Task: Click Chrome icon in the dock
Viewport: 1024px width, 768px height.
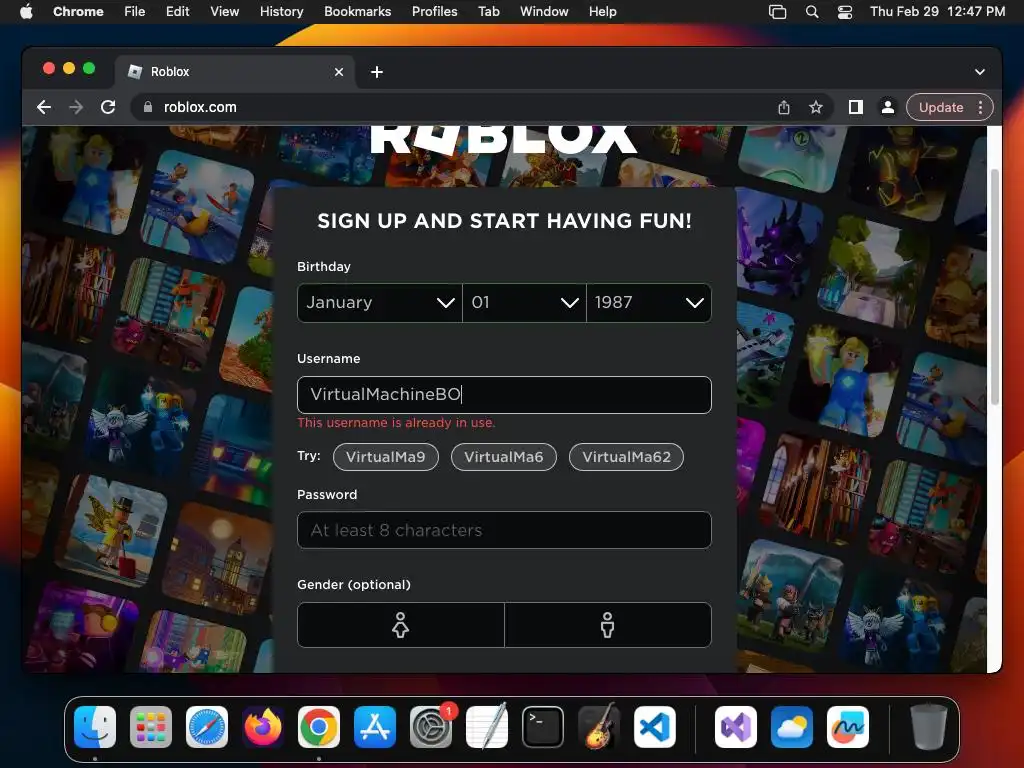Action: (x=319, y=727)
